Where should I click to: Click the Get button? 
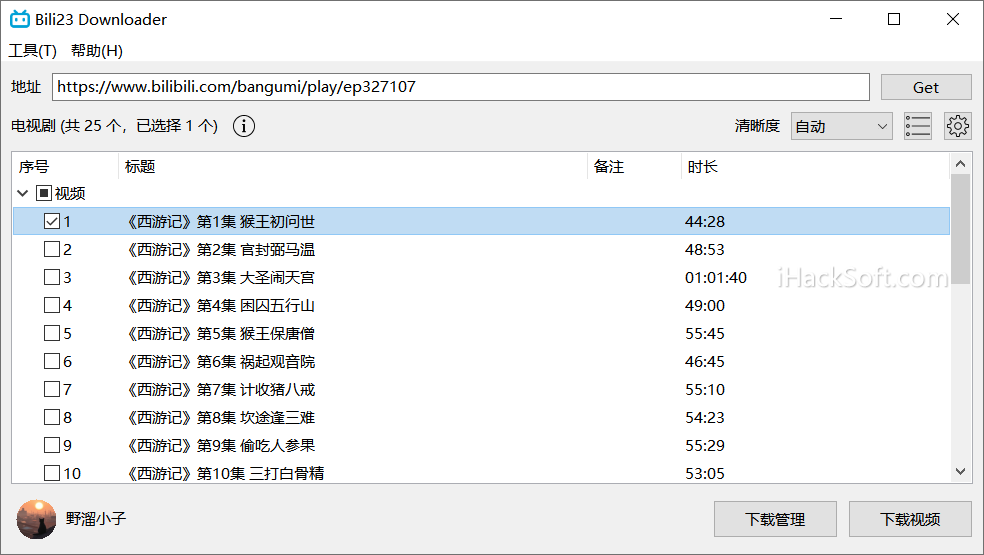click(926, 87)
